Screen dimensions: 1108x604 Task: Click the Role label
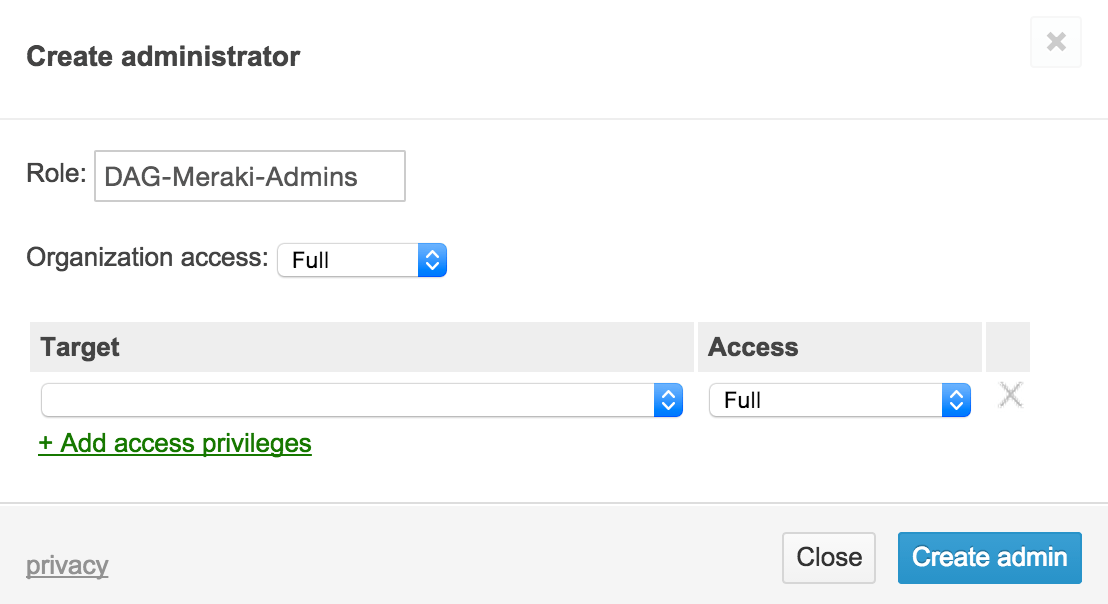(x=56, y=174)
